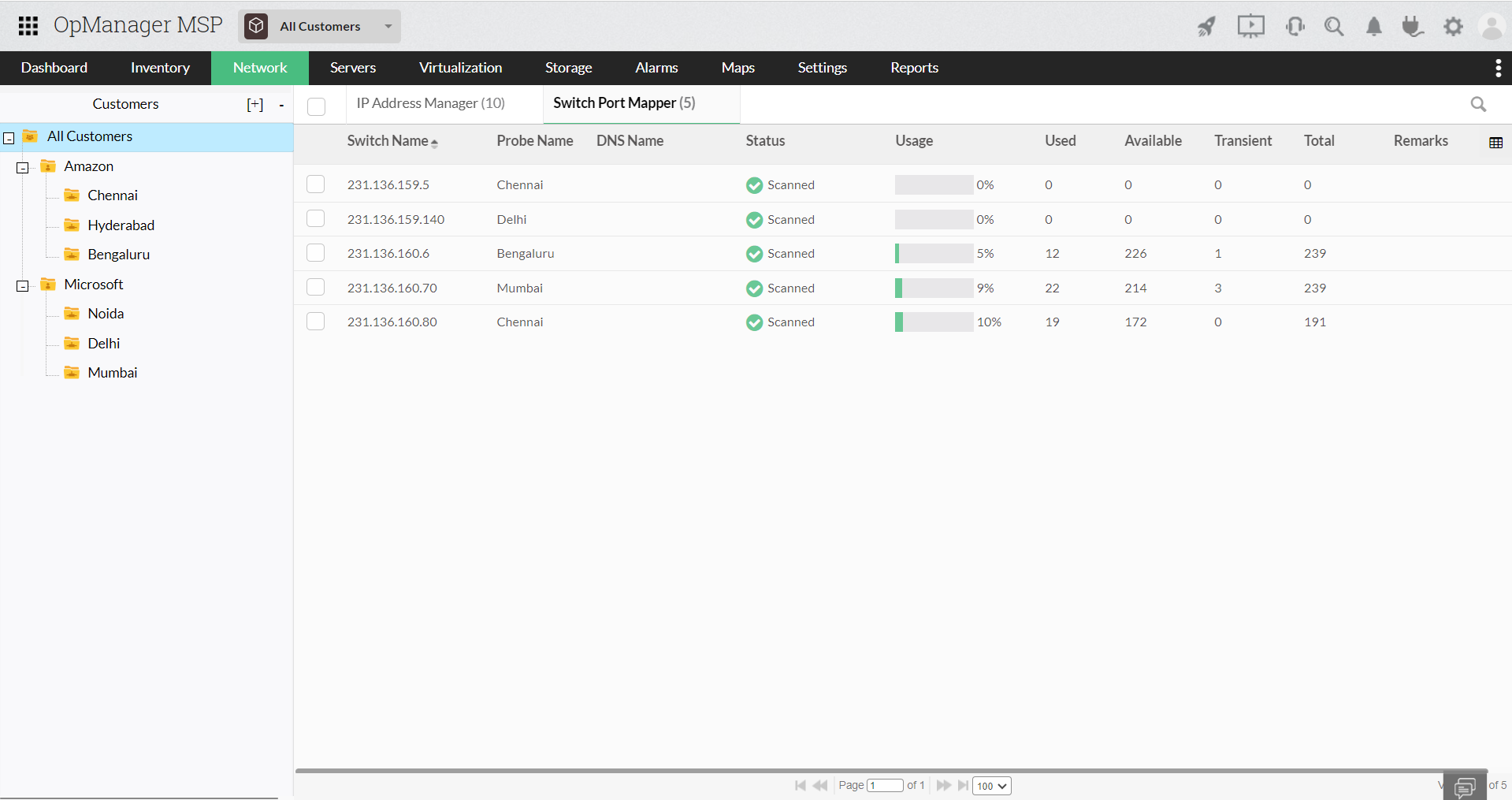Select the Mumbai node under Microsoft

113,372
